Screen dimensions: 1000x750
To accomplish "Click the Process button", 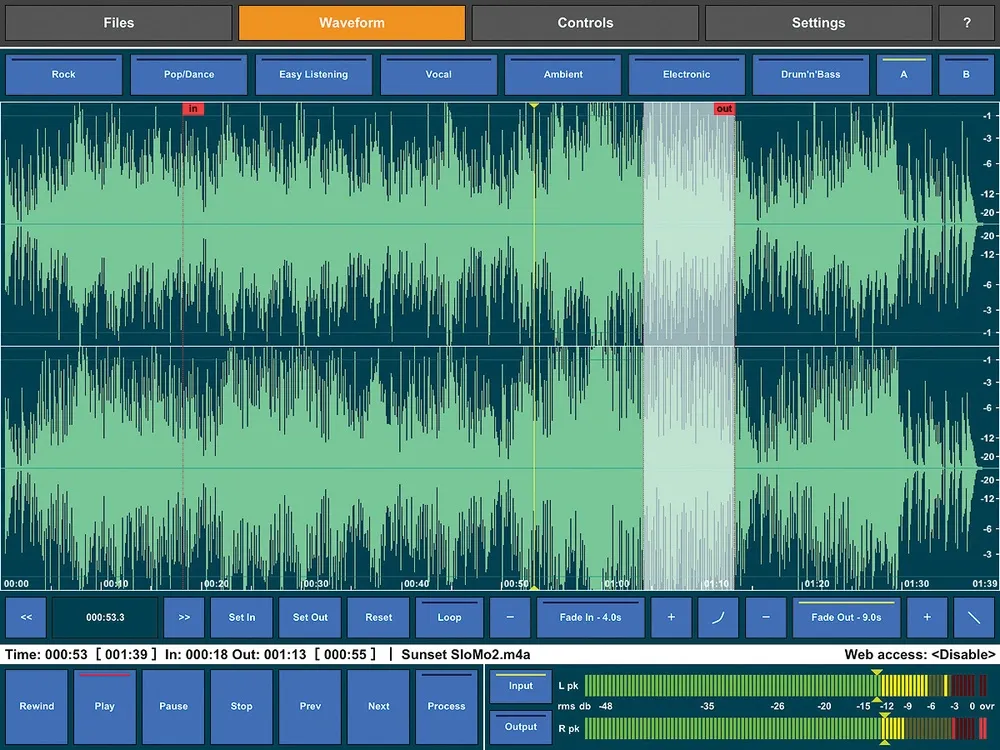I will [x=446, y=707].
